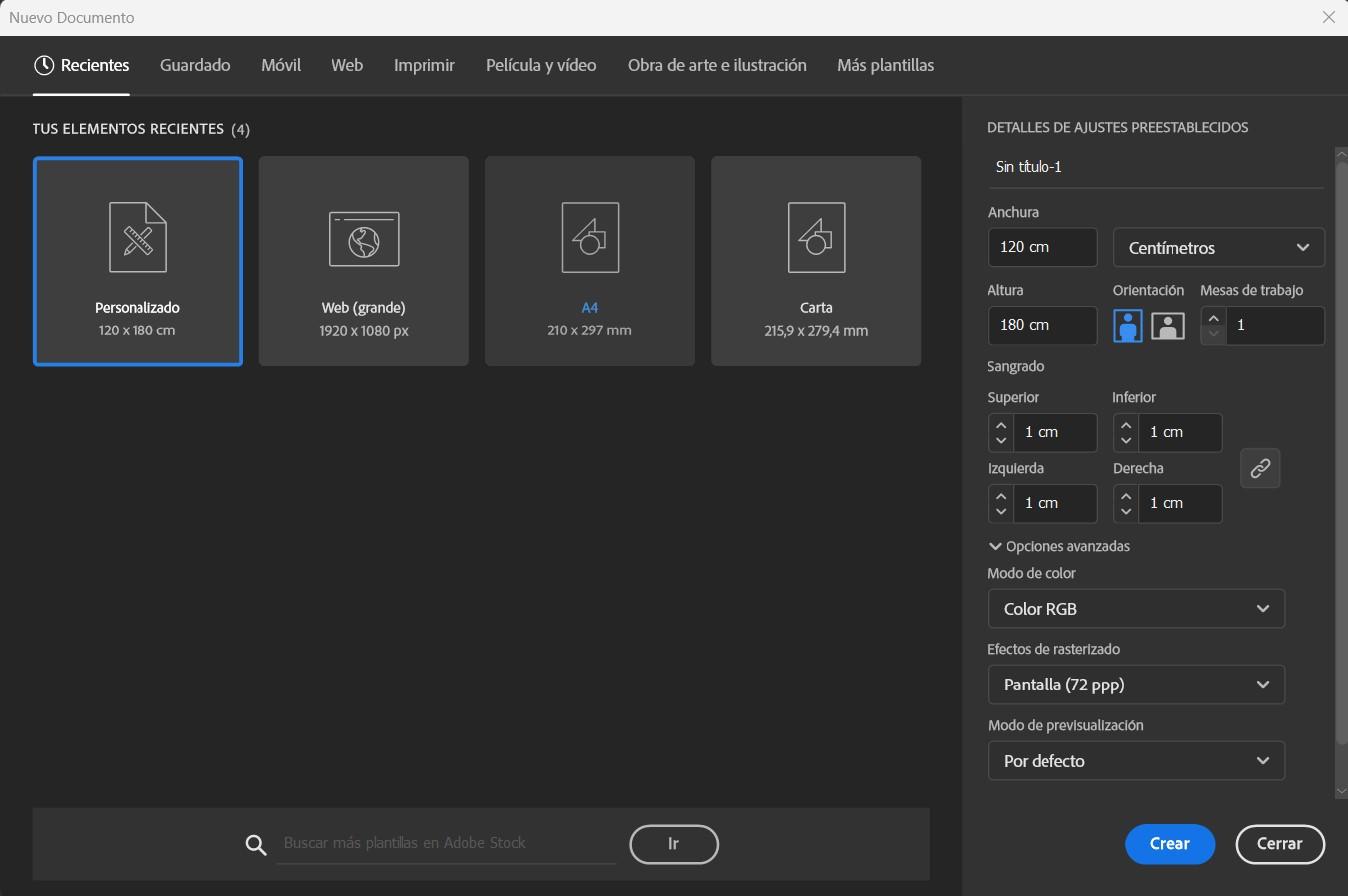Select portrait orientation icon

[x=1128, y=325]
